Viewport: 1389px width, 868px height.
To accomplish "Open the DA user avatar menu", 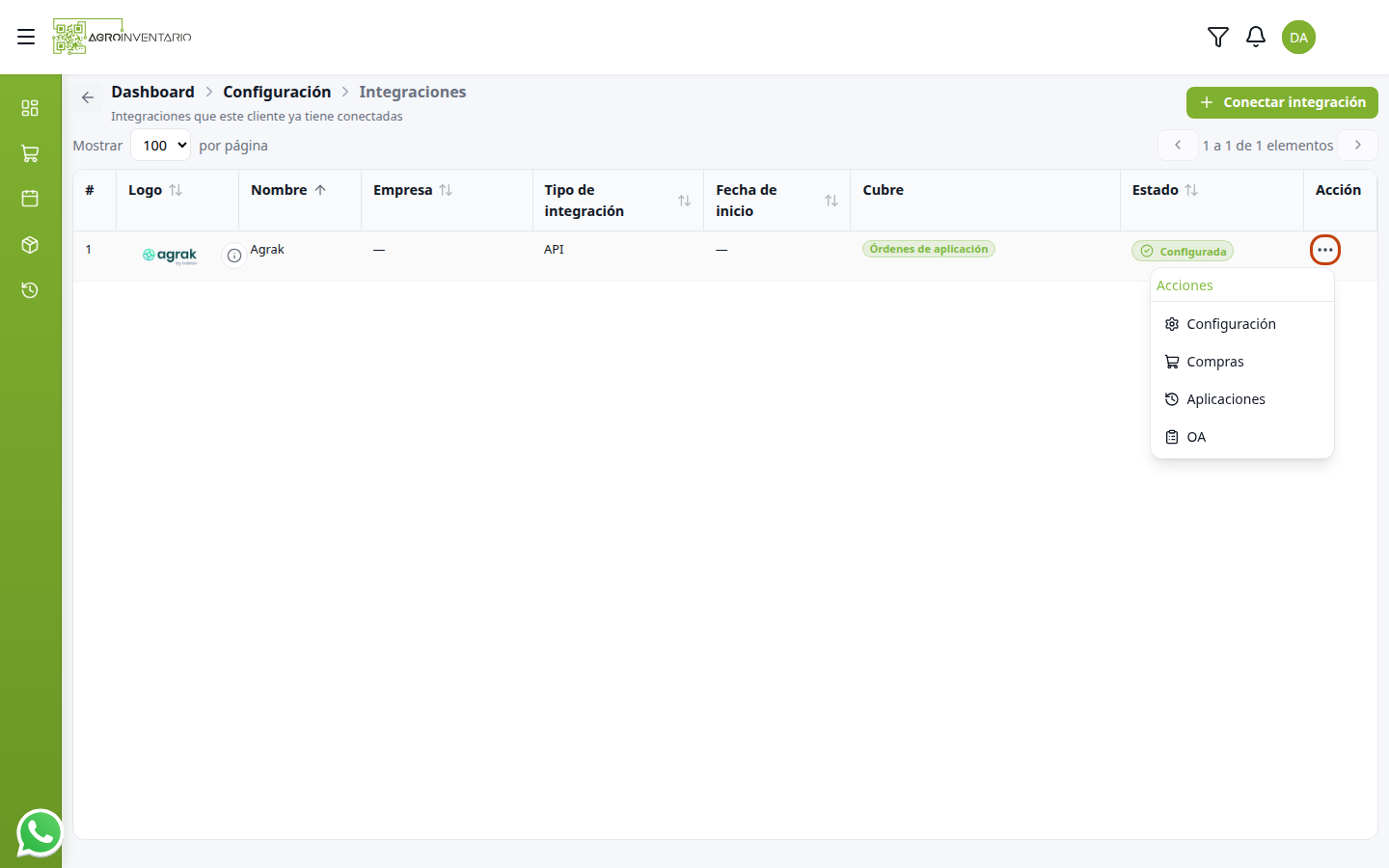I will click(1298, 37).
